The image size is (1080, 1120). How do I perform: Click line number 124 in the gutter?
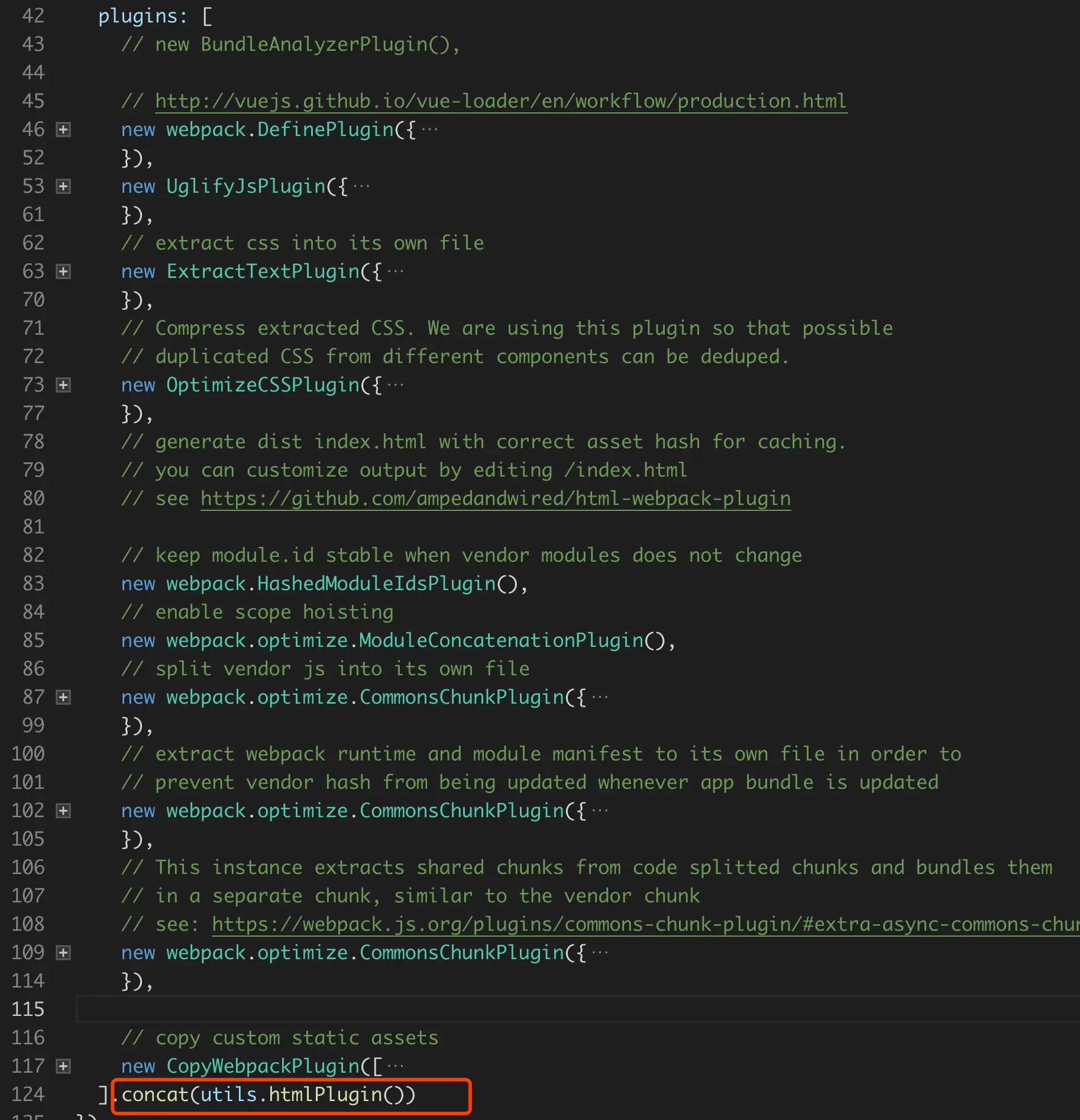(x=28, y=1095)
